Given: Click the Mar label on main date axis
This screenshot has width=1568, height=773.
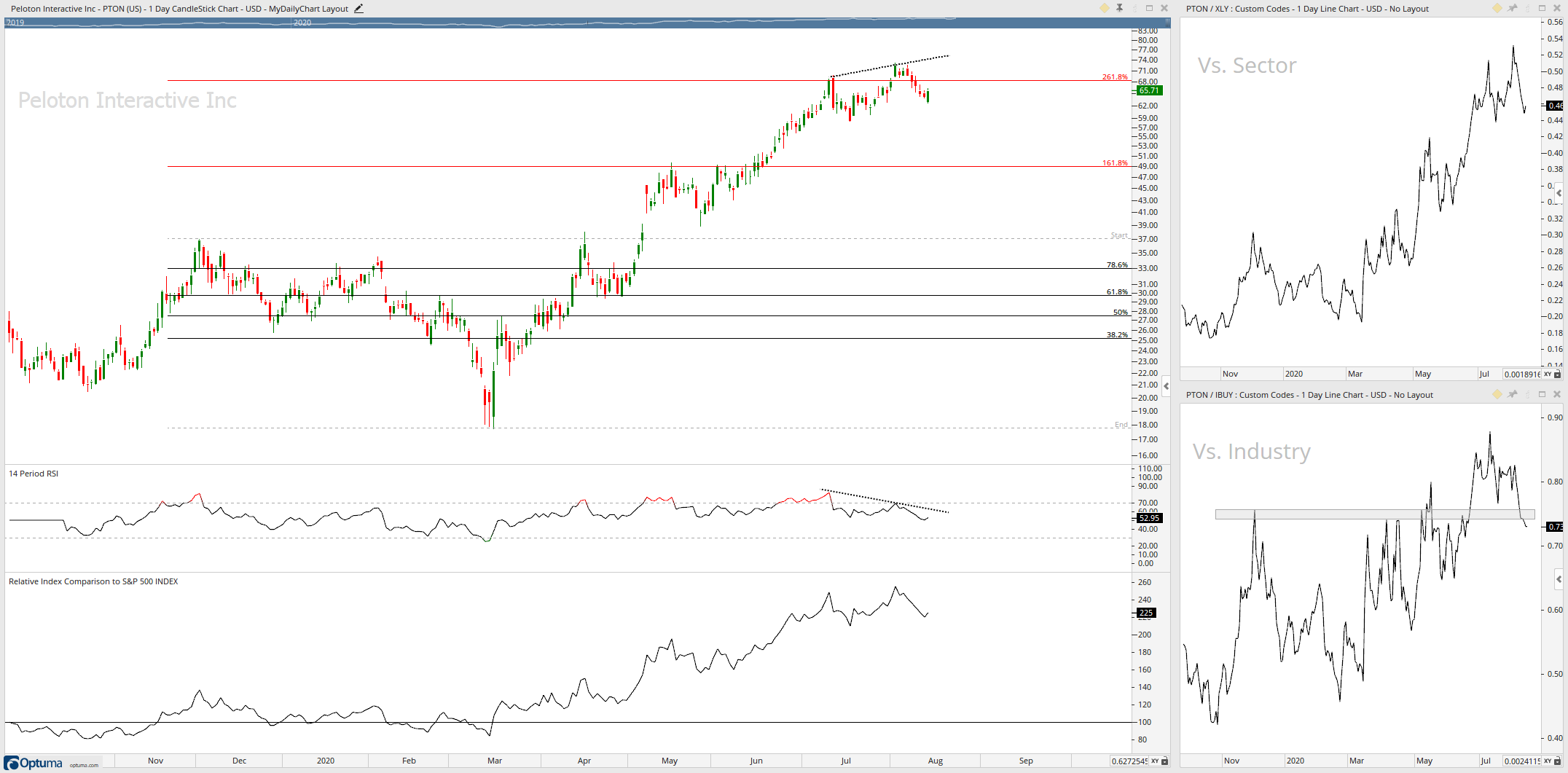Looking at the screenshot, I should (495, 761).
